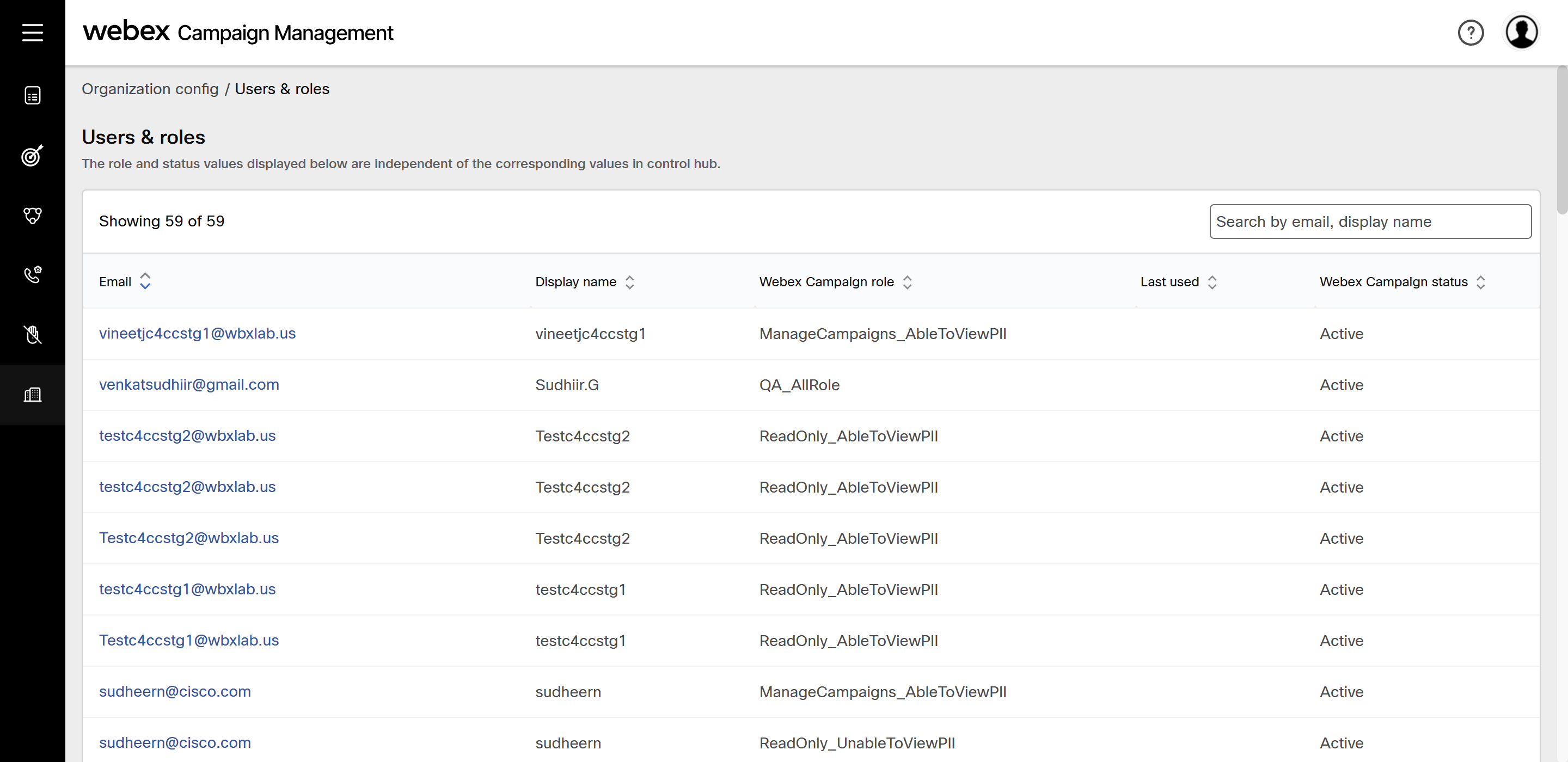1568x762 pixels.
Task: Click the Last used column header label
Action: (x=1169, y=282)
